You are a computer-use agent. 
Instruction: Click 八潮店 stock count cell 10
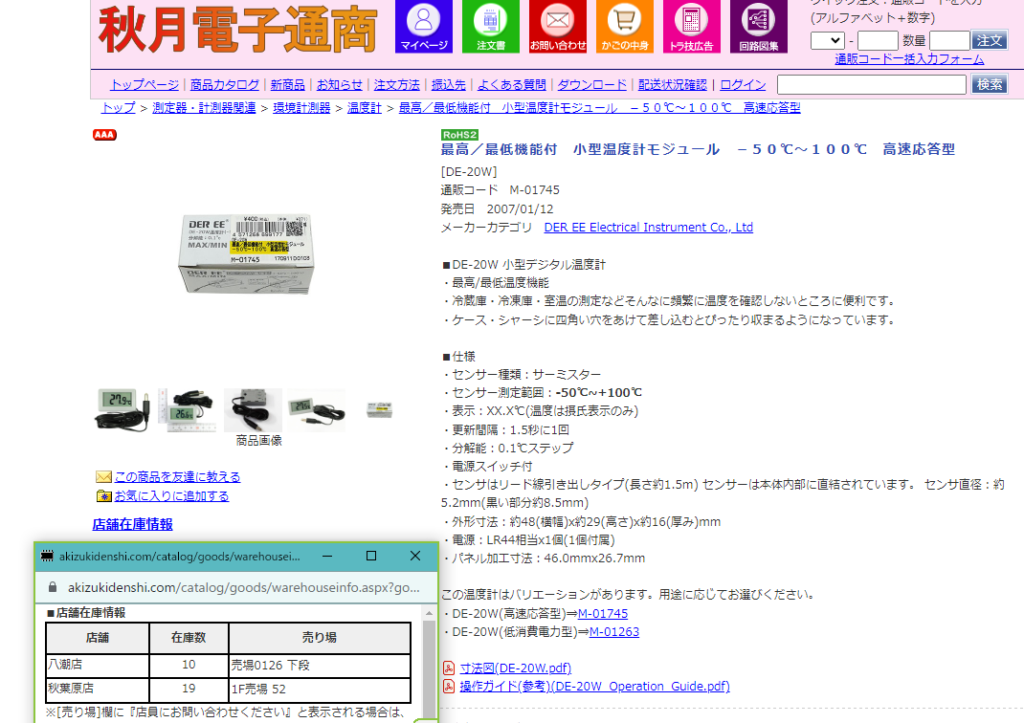pyautogui.click(x=189, y=665)
